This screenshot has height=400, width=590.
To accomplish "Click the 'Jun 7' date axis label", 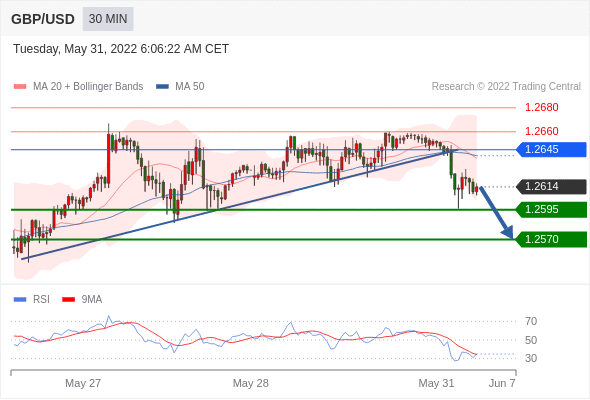I will (502, 383).
